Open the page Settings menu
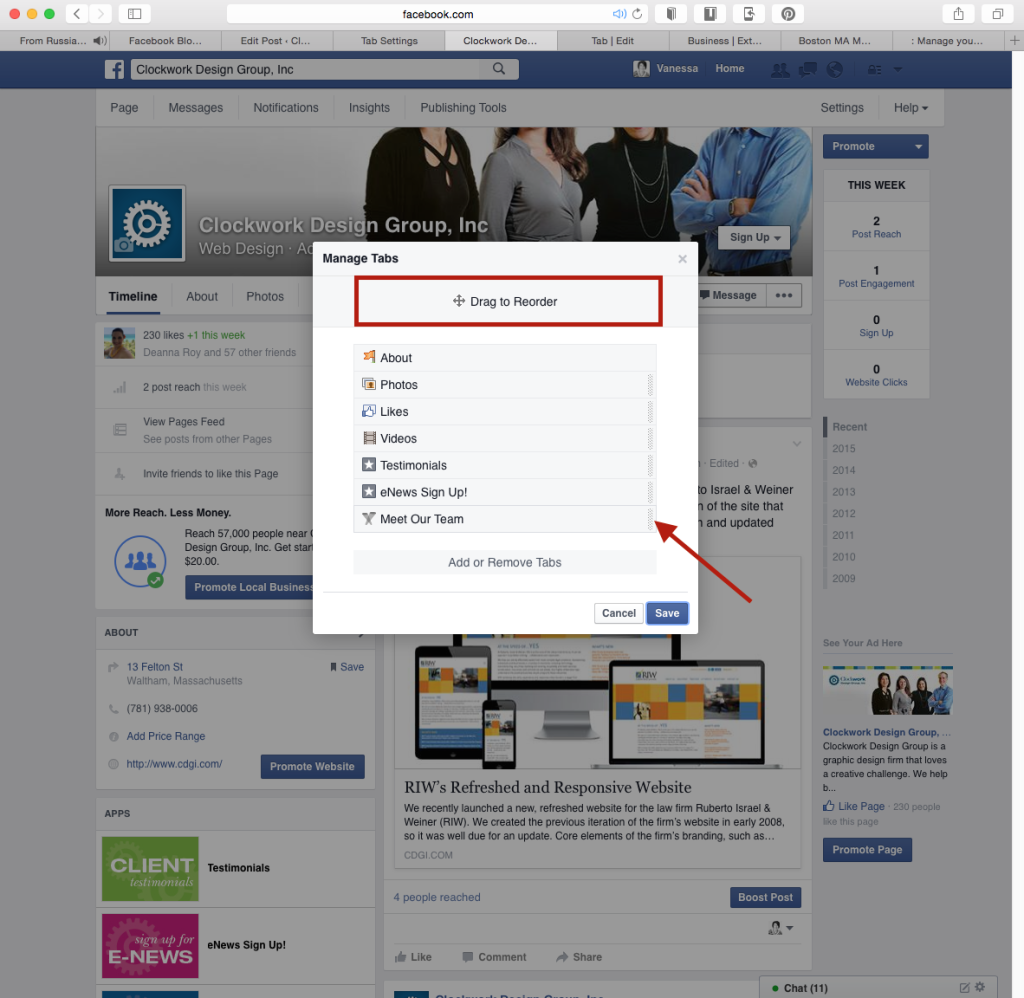The width and height of the screenshot is (1024, 998). pos(842,108)
